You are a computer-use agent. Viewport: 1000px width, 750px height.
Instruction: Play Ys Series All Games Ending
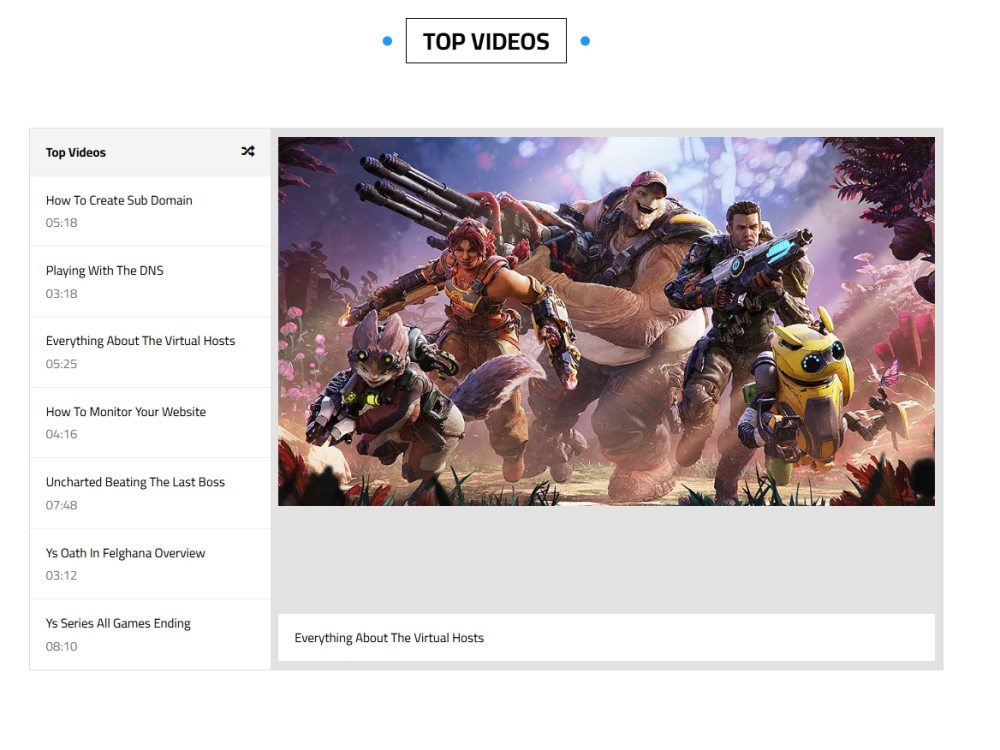coord(150,635)
